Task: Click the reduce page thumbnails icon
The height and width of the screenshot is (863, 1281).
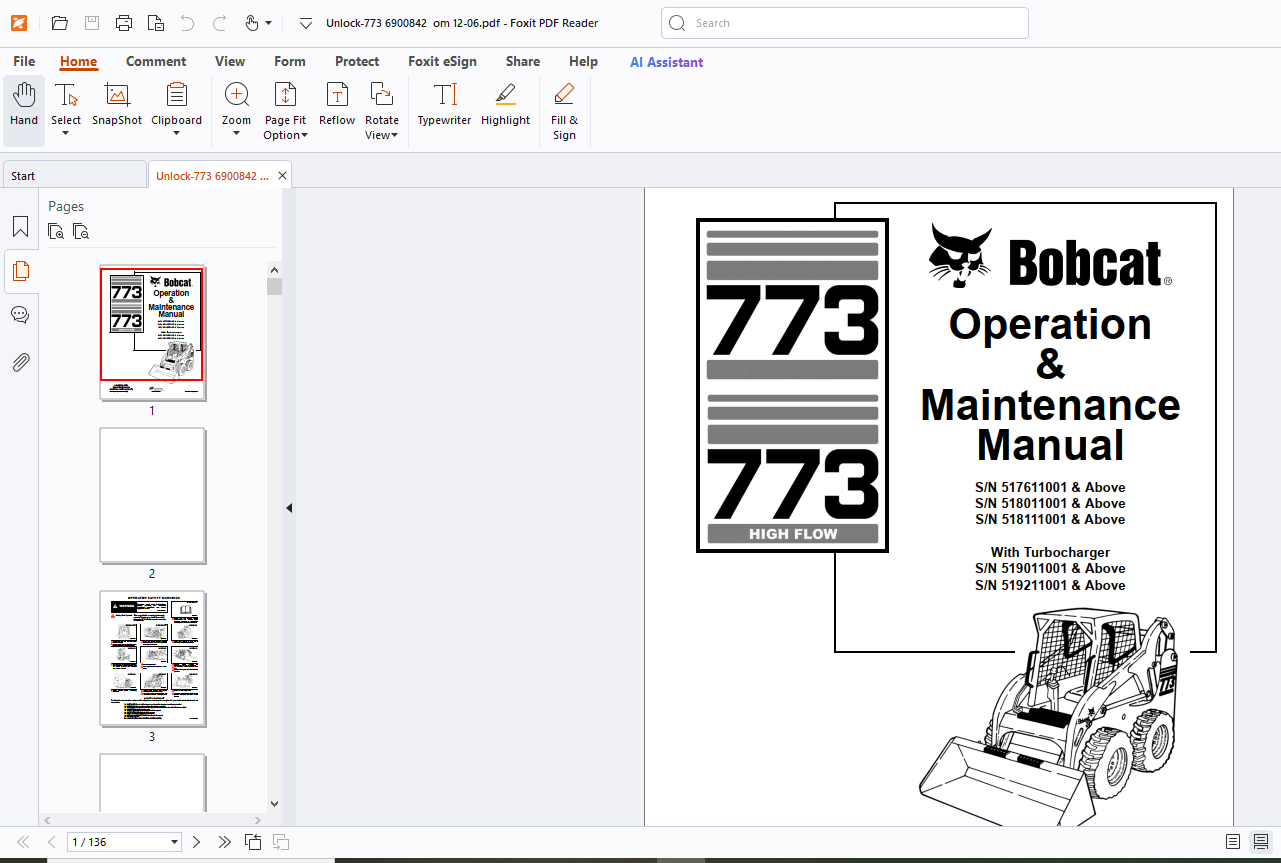Action: (x=81, y=231)
